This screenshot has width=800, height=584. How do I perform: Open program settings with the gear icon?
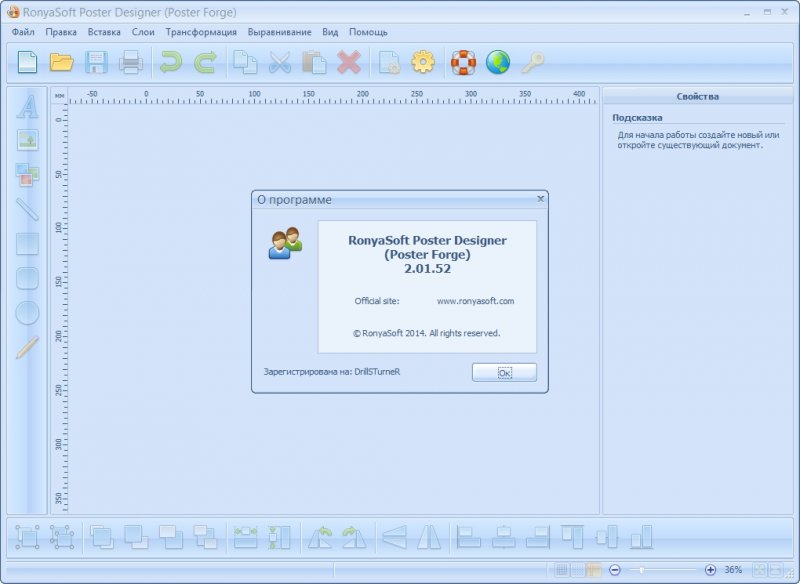click(x=423, y=63)
